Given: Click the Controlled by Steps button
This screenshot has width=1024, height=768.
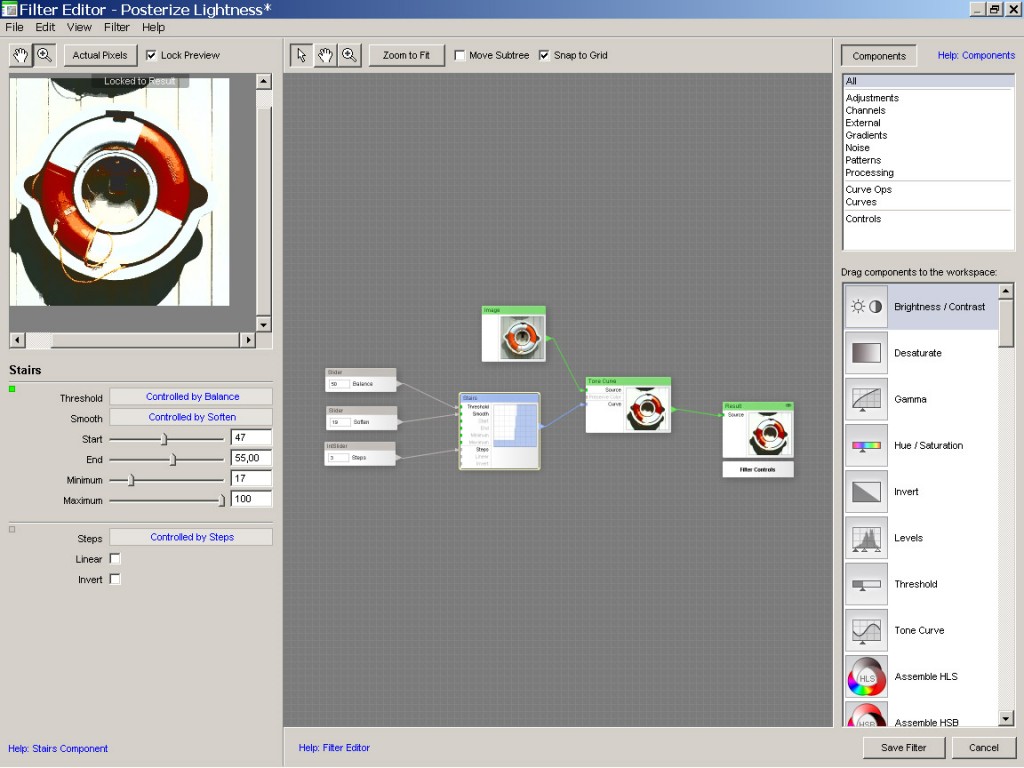Looking at the screenshot, I should pos(191,537).
